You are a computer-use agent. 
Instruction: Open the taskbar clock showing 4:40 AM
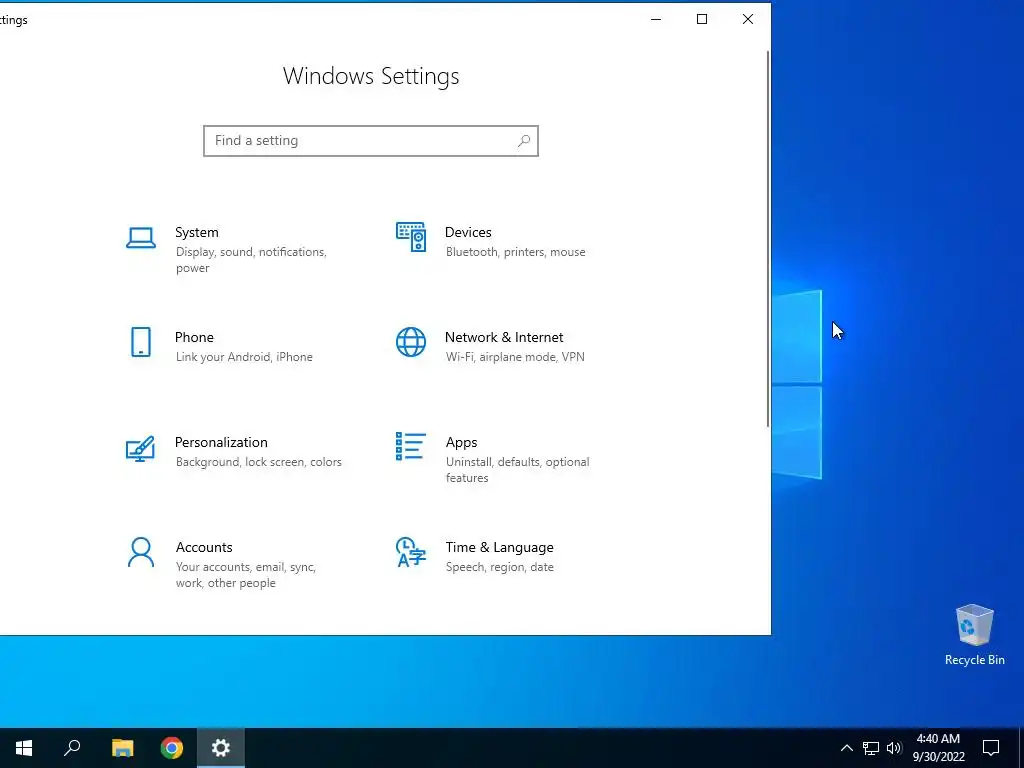click(x=938, y=748)
